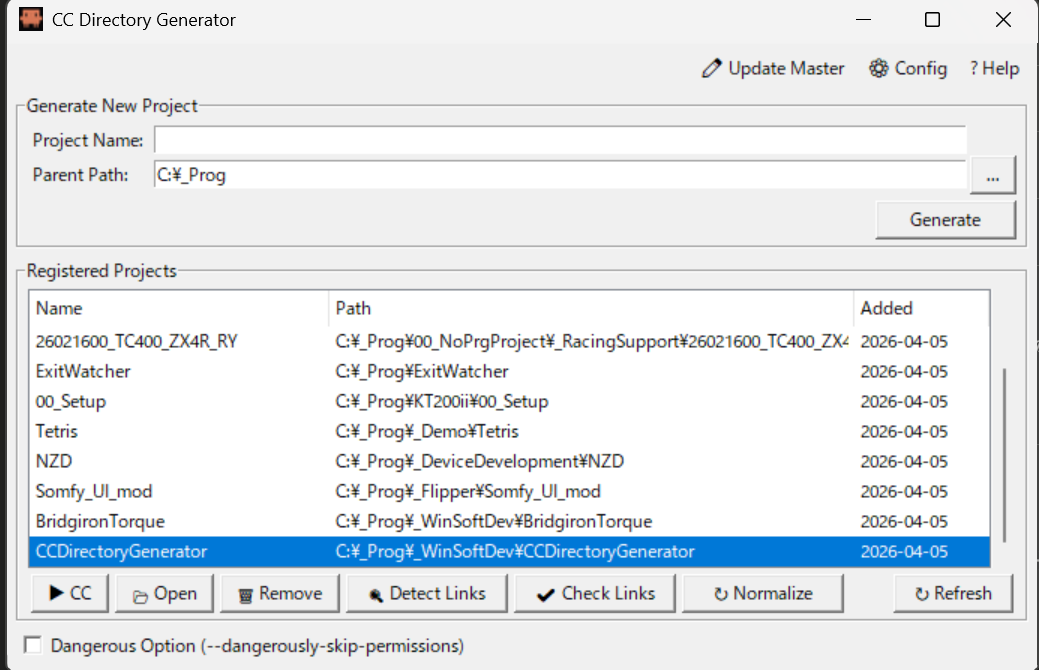Click the Check Links button label

coord(608,593)
